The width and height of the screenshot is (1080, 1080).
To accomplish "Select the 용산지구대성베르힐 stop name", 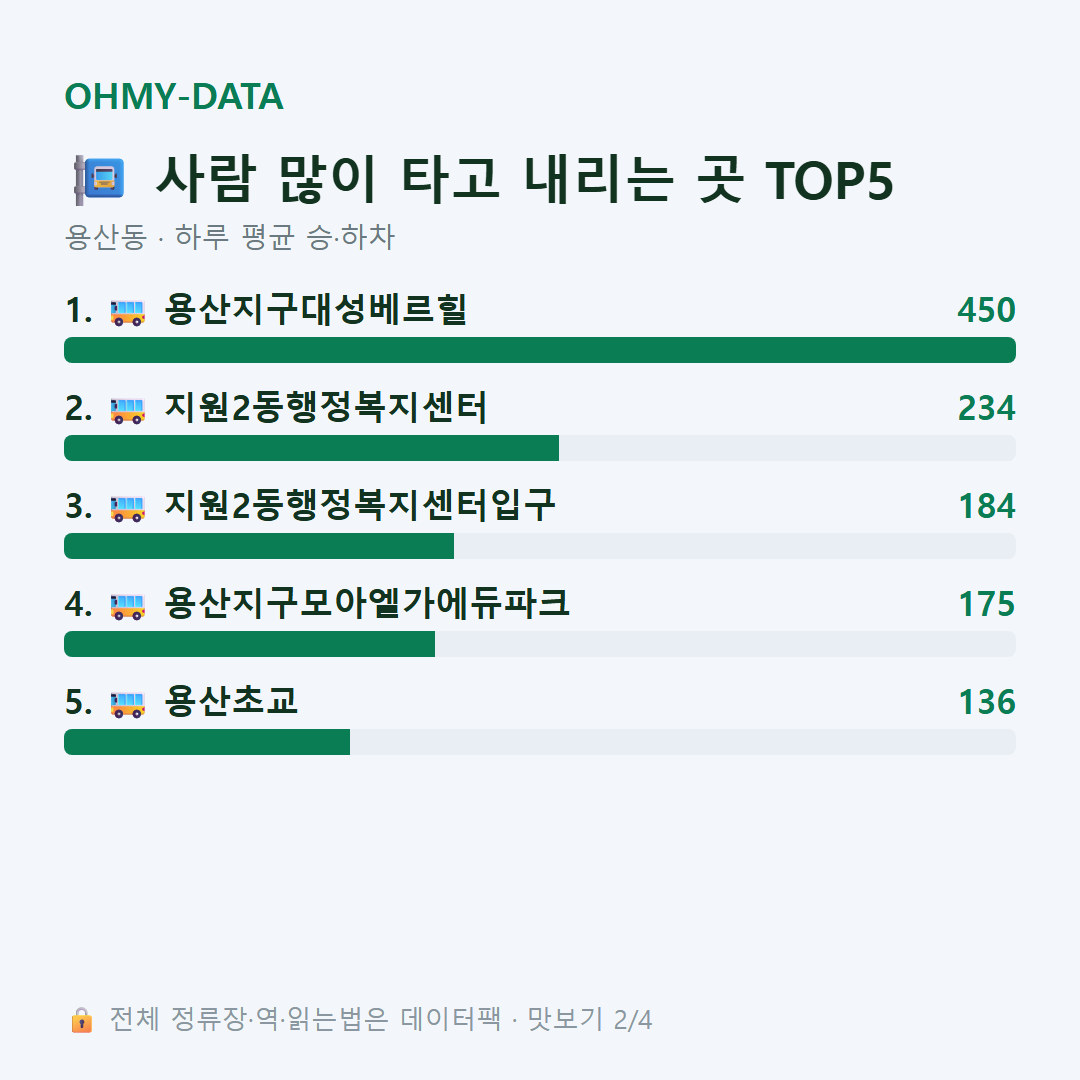I will click(316, 309).
